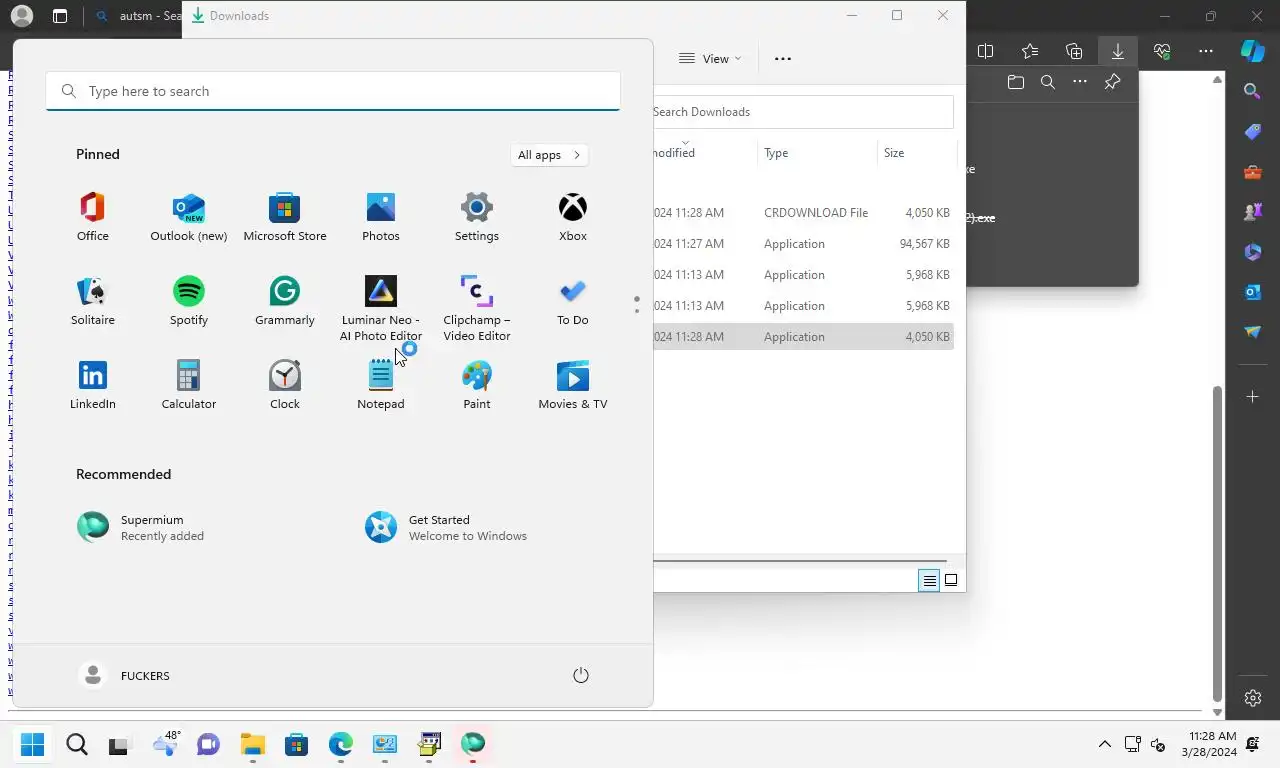This screenshot has height=768, width=1280.
Task: Start the Solitaire game
Action: tap(93, 301)
